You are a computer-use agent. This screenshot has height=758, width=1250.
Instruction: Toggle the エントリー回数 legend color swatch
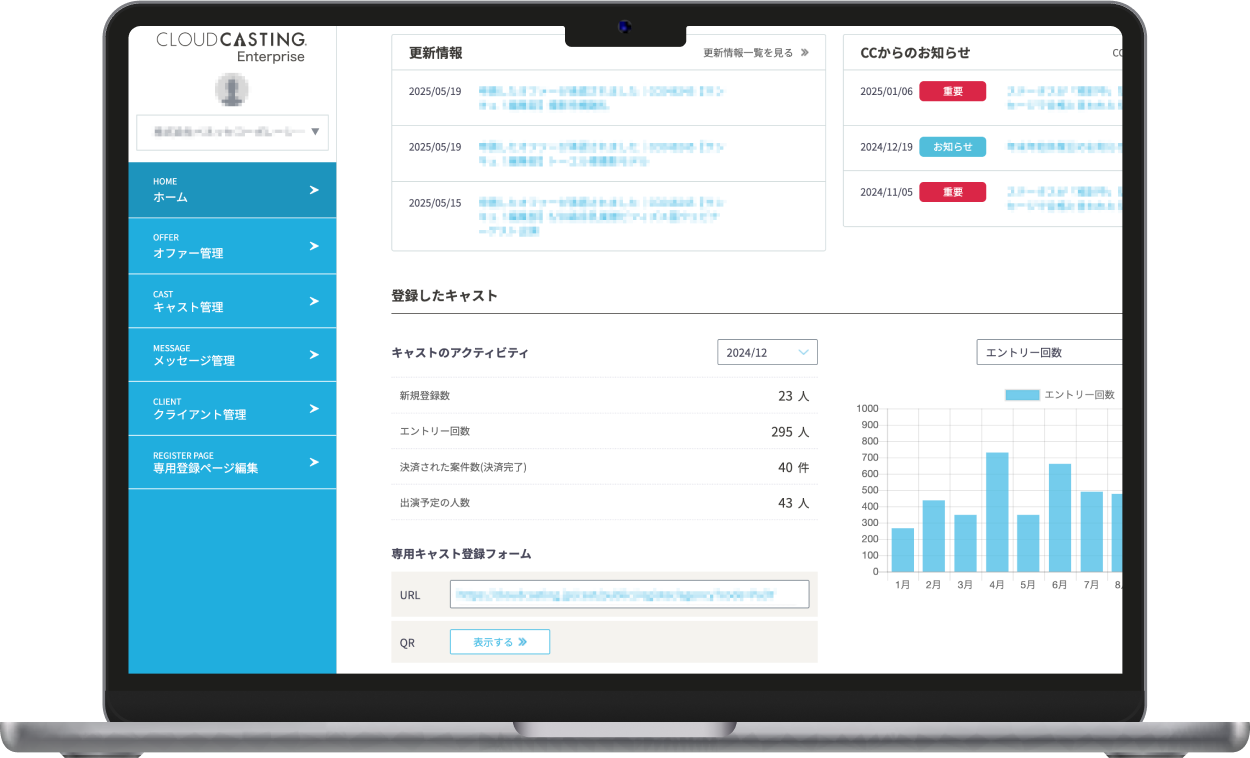pos(1022,395)
